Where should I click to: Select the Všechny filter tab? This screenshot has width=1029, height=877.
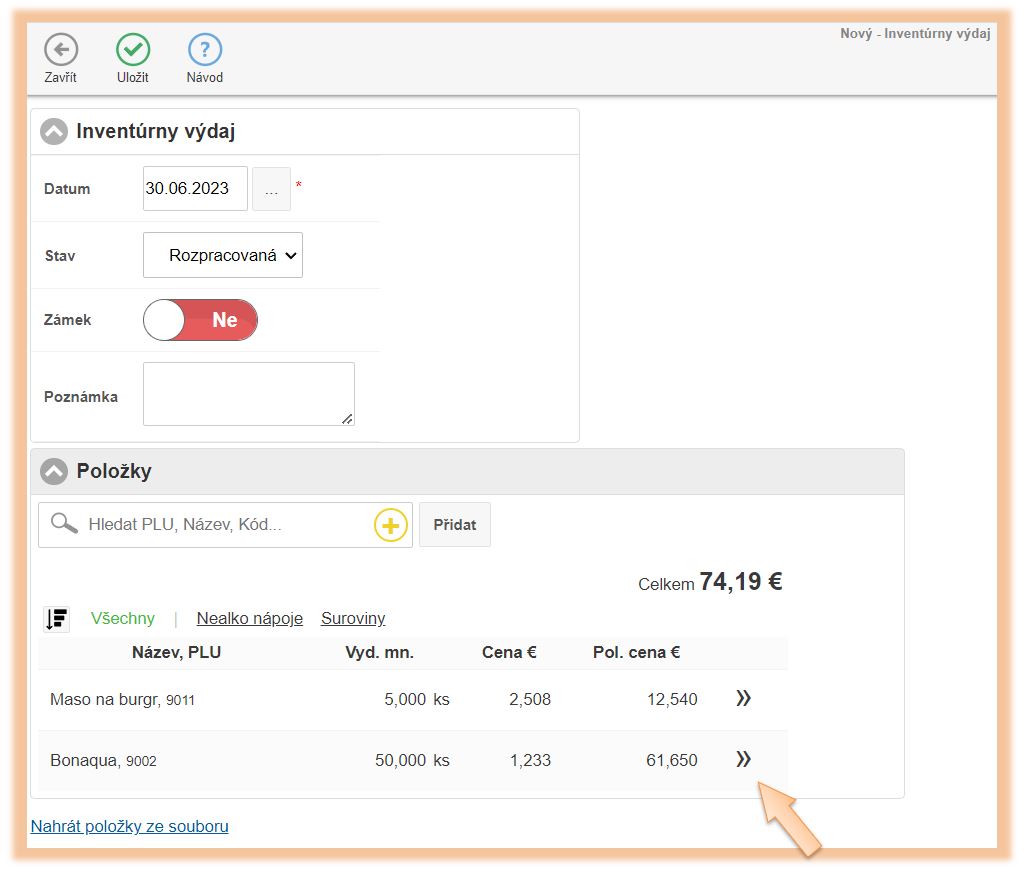tap(123, 618)
